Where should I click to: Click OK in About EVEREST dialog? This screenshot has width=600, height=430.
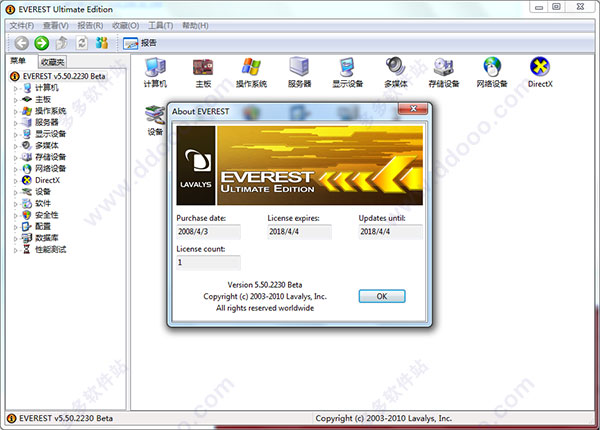coord(382,296)
